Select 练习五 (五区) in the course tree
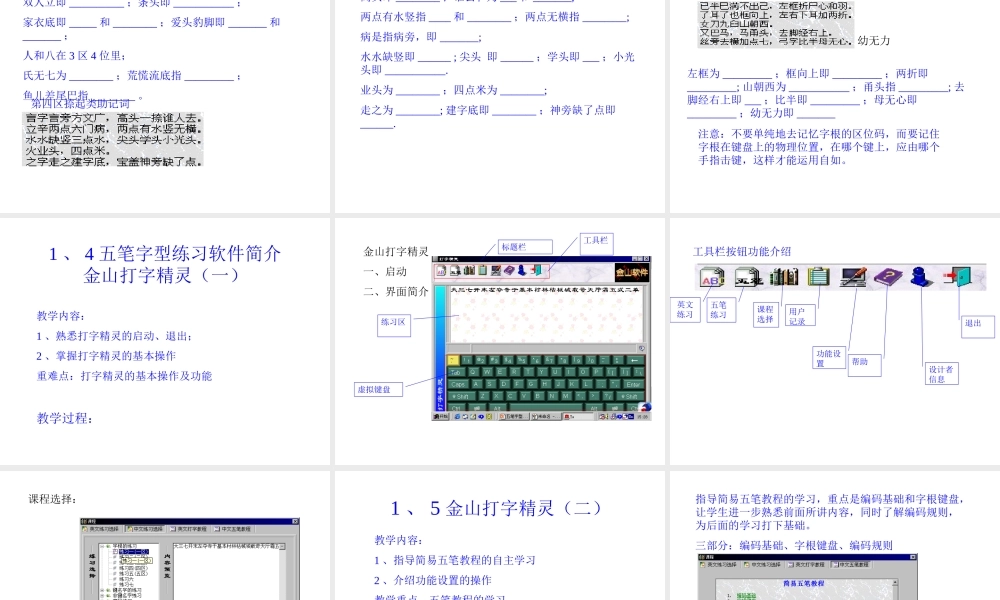 pyautogui.click(x=133, y=573)
